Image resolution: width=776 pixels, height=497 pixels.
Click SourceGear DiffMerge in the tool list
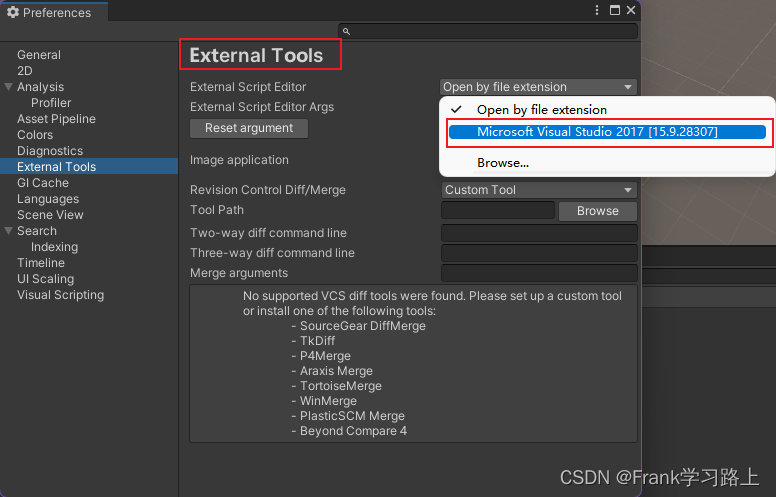tap(363, 326)
